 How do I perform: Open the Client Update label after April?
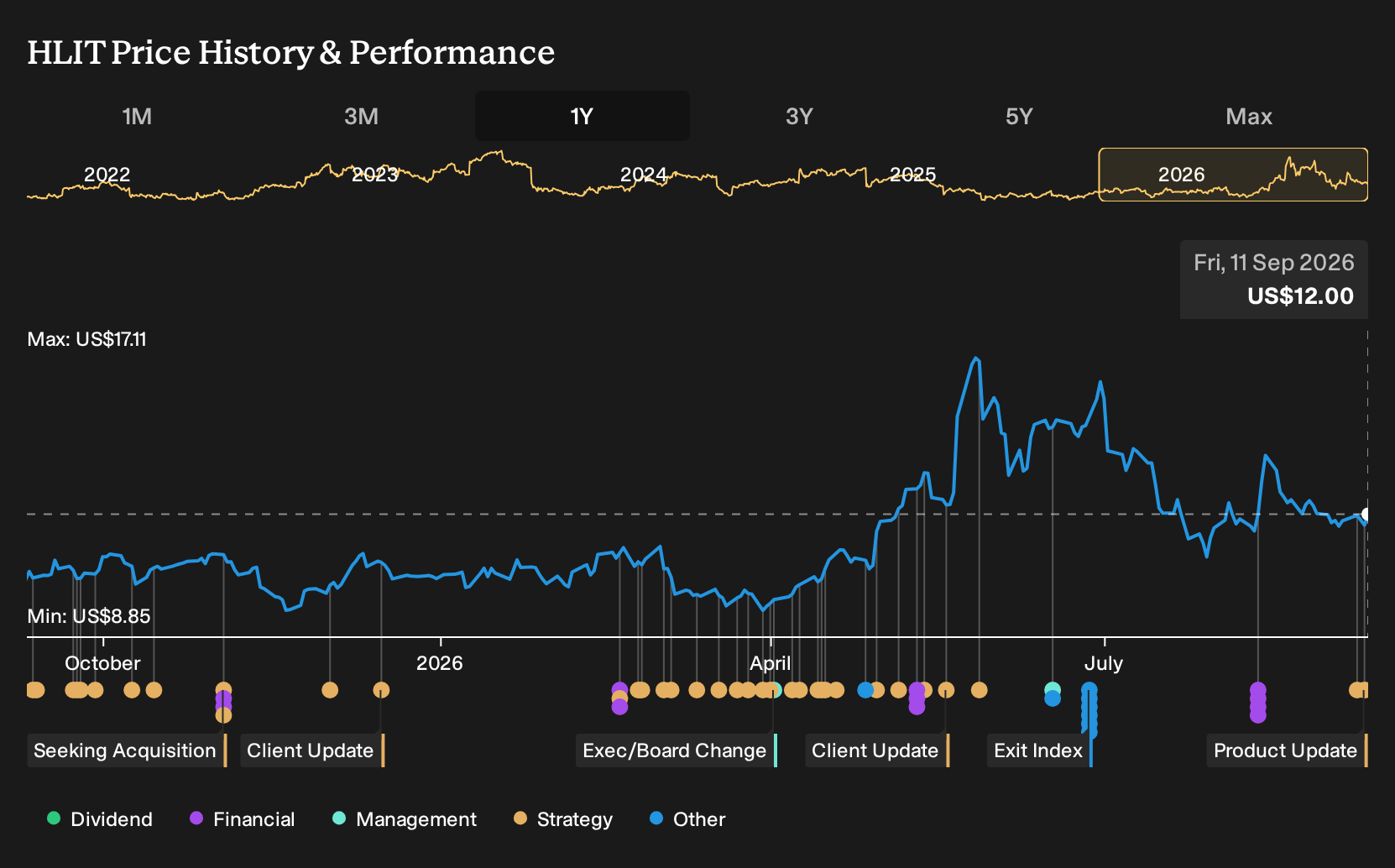coord(877,750)
